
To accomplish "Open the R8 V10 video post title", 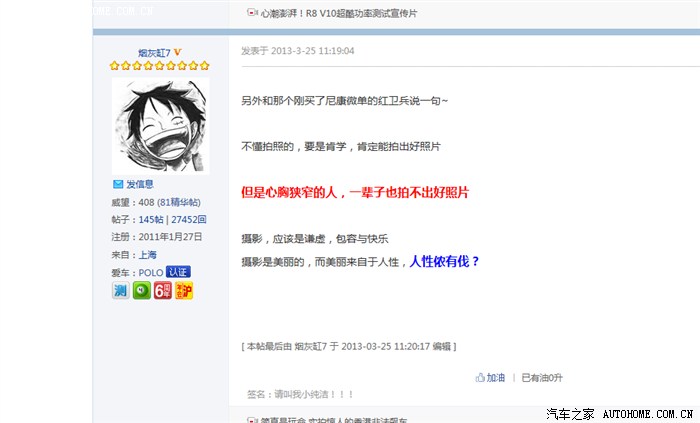I will (x=339, y=13).
